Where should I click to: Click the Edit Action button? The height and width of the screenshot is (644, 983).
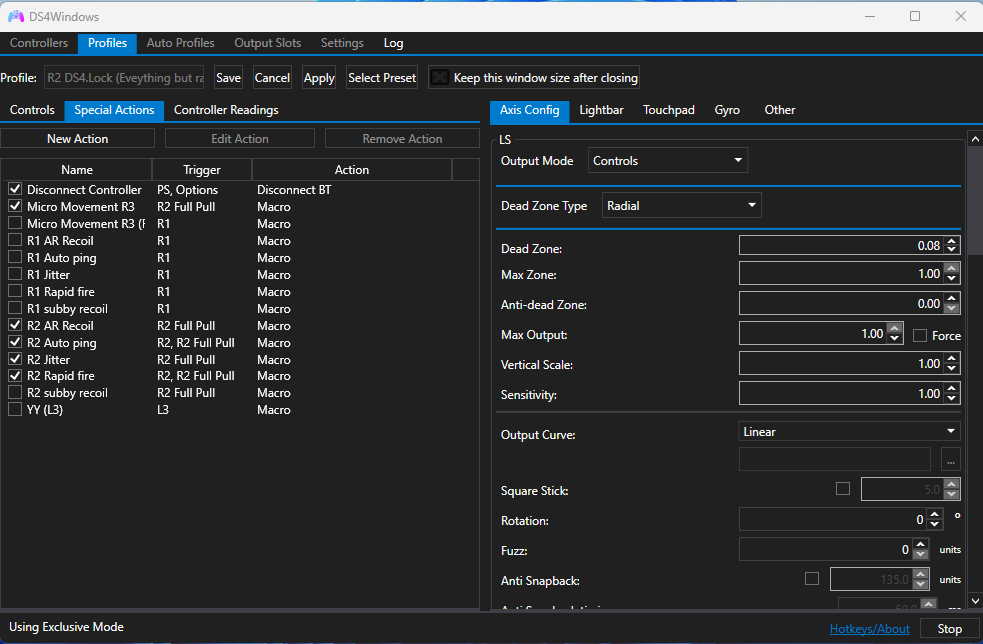240,139
